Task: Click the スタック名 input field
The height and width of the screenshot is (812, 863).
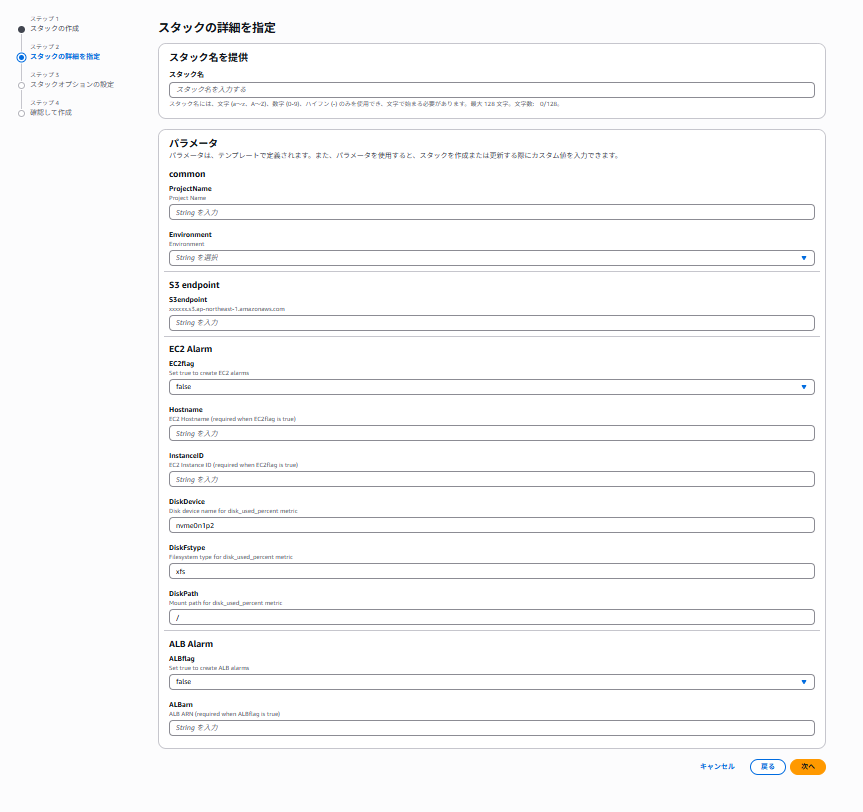Action: [491, 90]
